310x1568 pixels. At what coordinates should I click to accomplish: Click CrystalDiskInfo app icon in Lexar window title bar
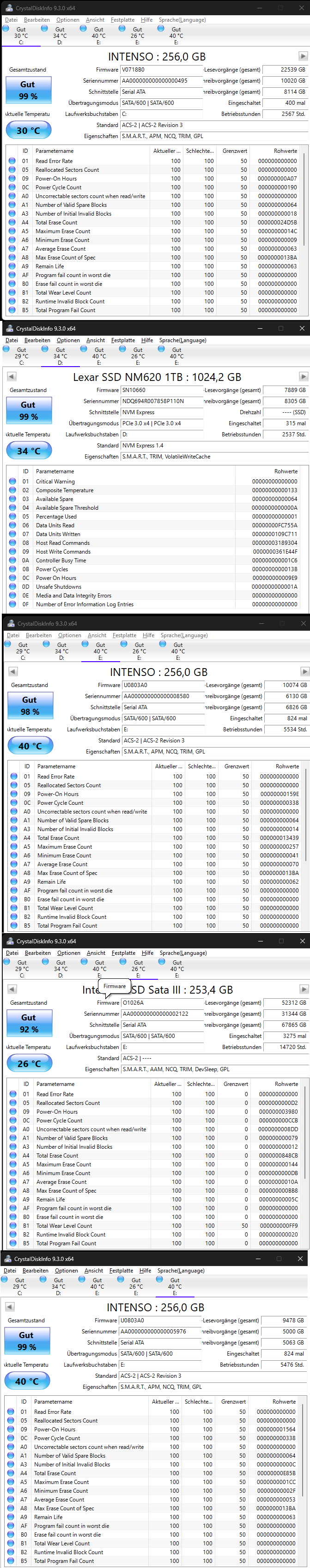tap(10, 328)
